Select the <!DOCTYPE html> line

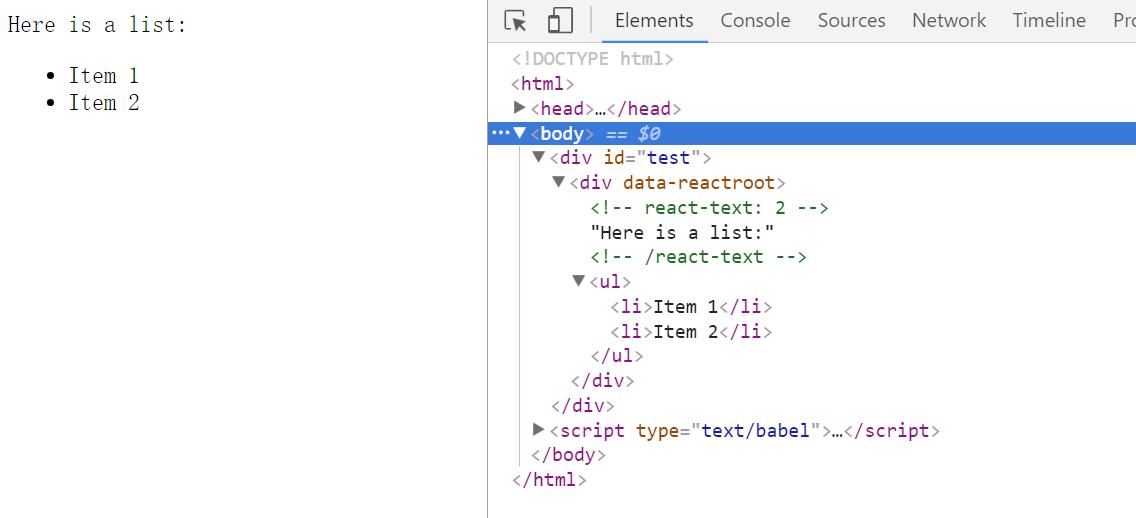click(593, 59)
